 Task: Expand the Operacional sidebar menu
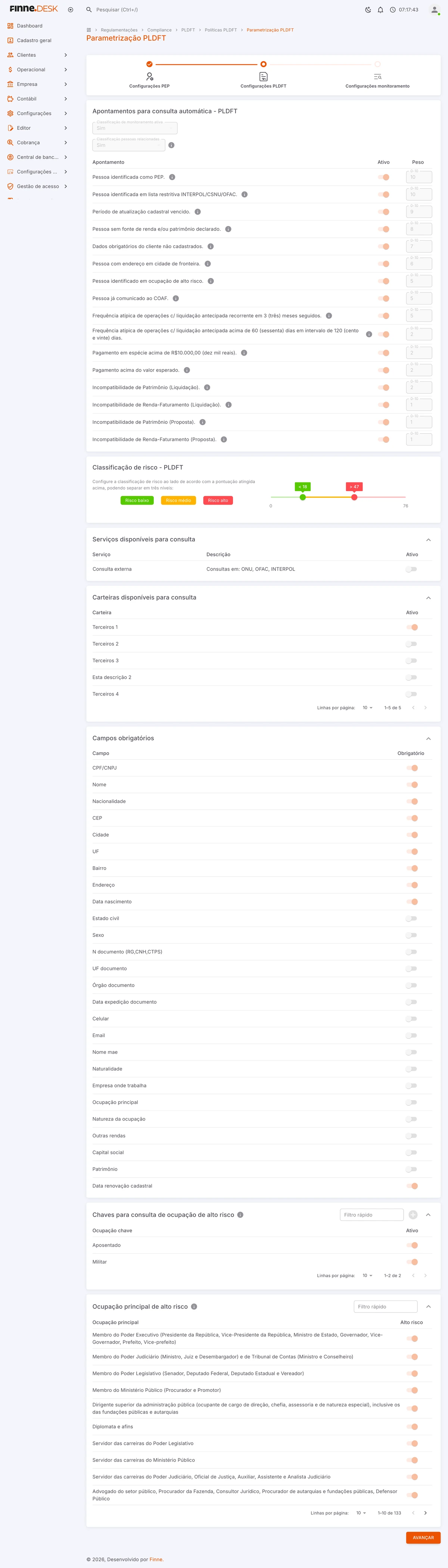[38, 69]
